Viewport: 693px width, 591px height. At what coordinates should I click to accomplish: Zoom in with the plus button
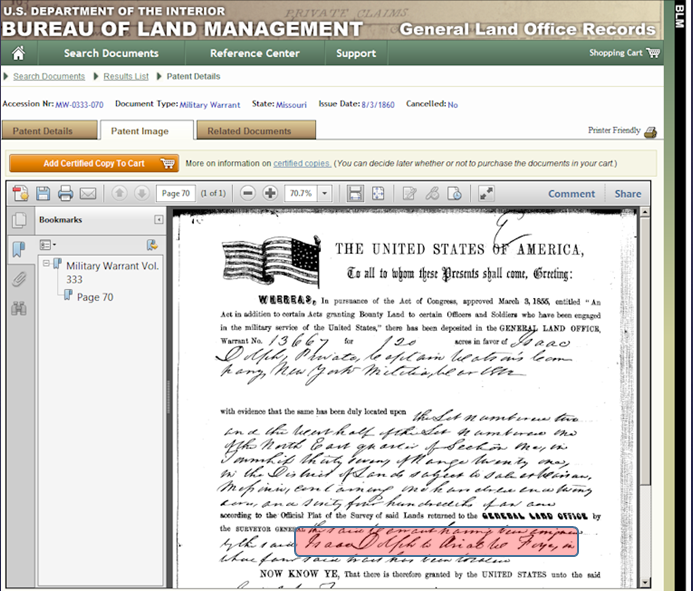(270, 193)
